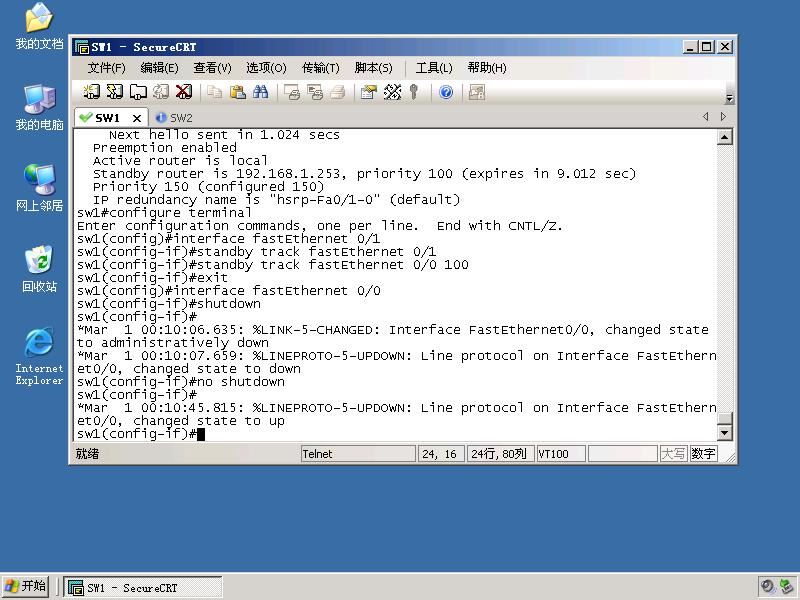This screenshot has height=600, width=800.
Task: Select the SW1 session tab
Action: pos(107,118)
